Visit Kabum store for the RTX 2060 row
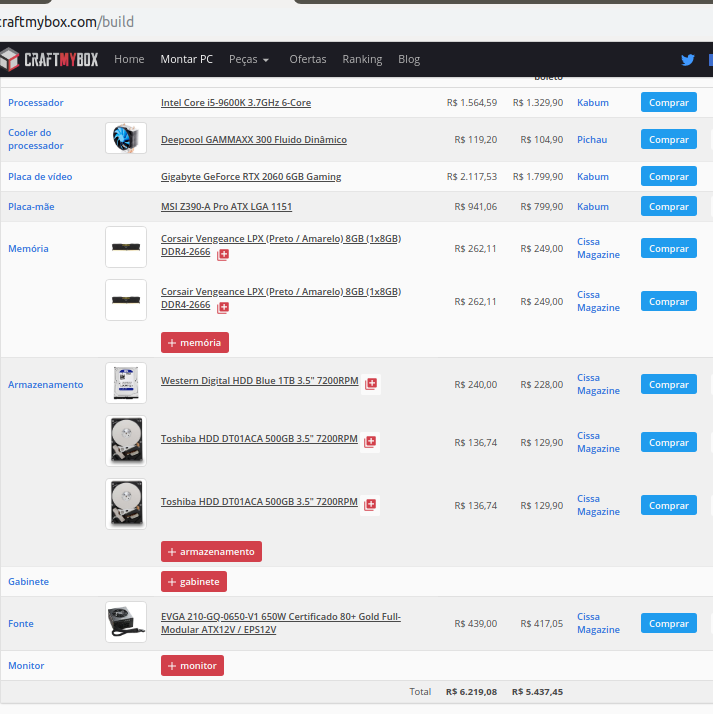This screenshot has width=713, height=714. tap(593, 176)
